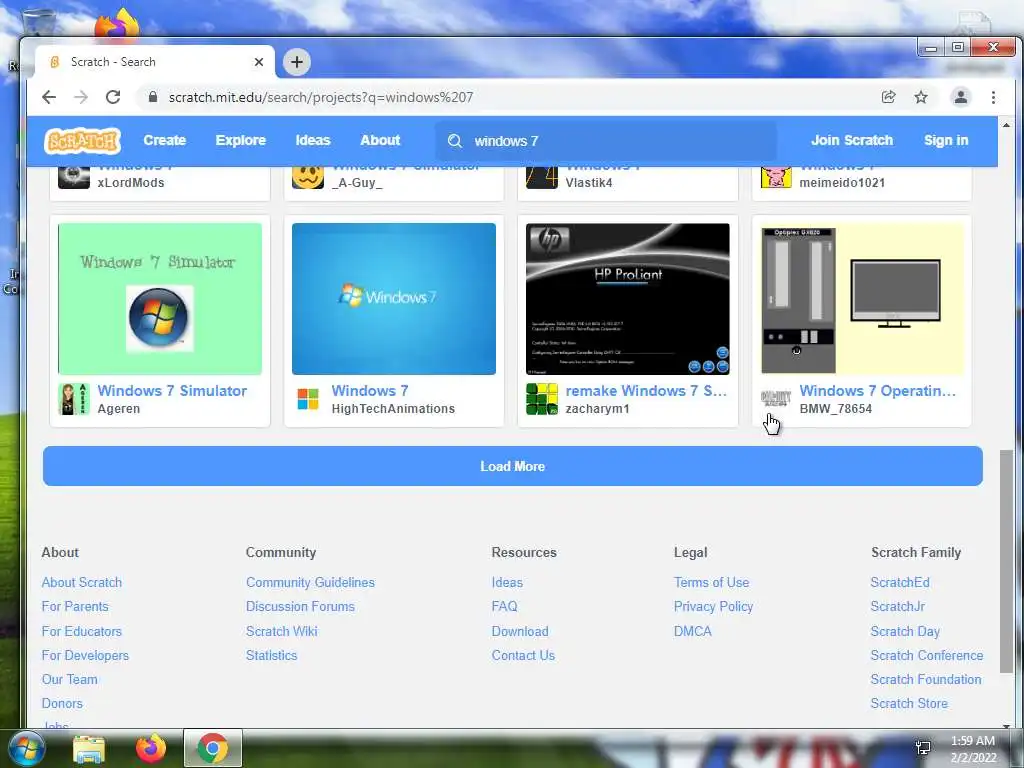This screenshot has height=768, width=1024.
Task: Click Join Scratch in the navigation bar
Action: click(x=852, y=140)
